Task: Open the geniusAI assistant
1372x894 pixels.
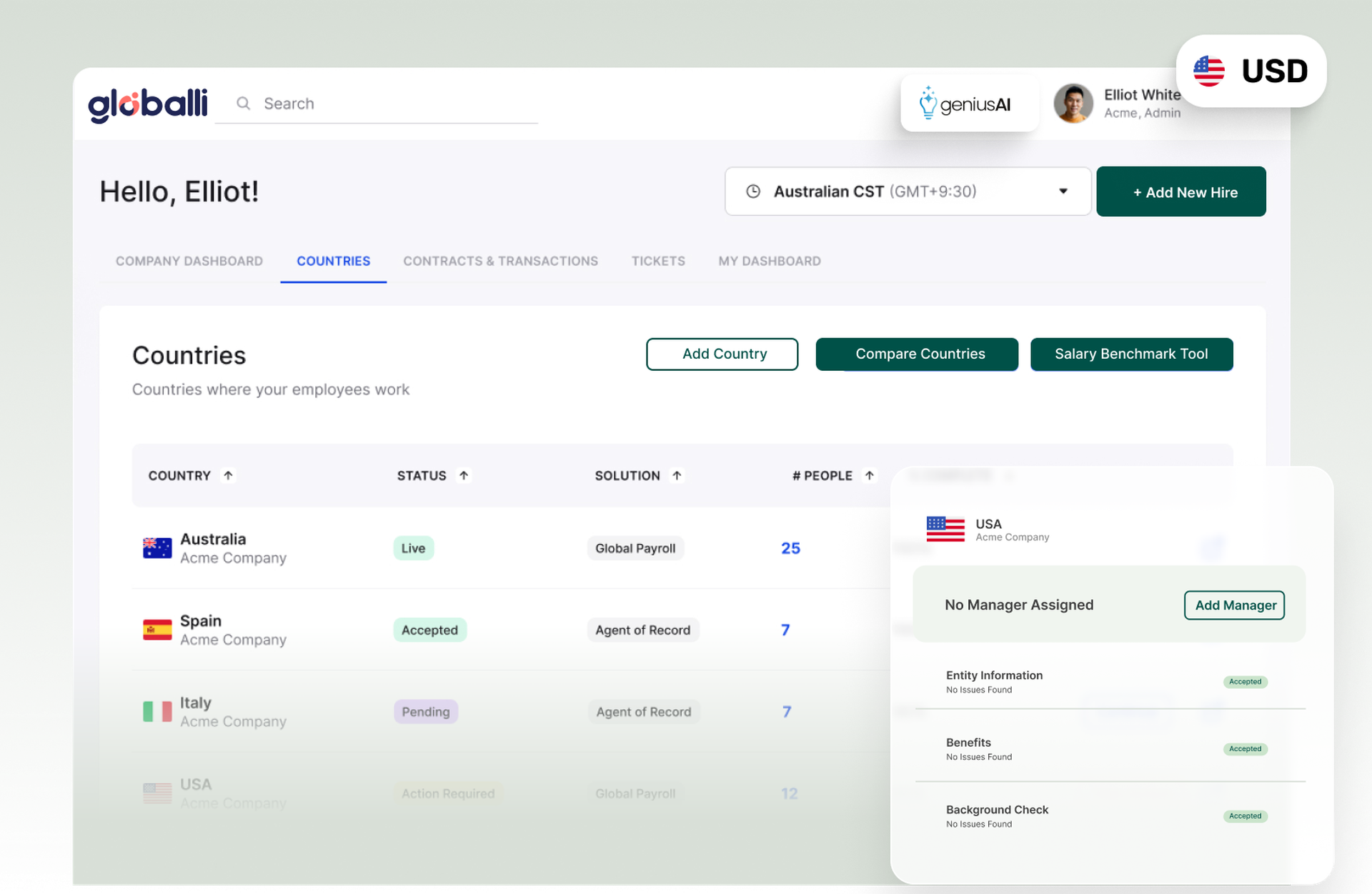Action: pyautogui.click(x=969, y=104)
